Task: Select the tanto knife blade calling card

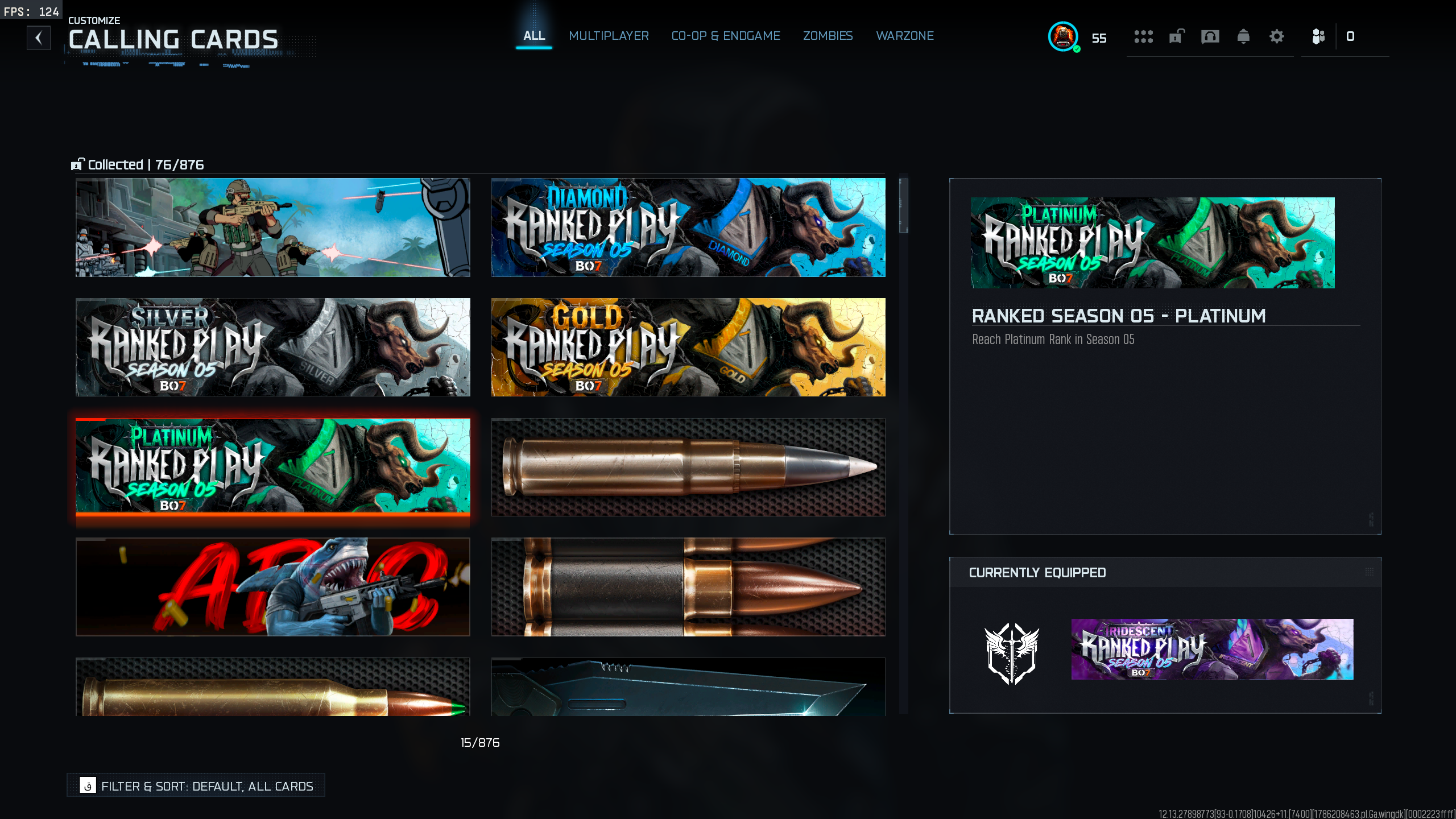Action: click(688, 687)
